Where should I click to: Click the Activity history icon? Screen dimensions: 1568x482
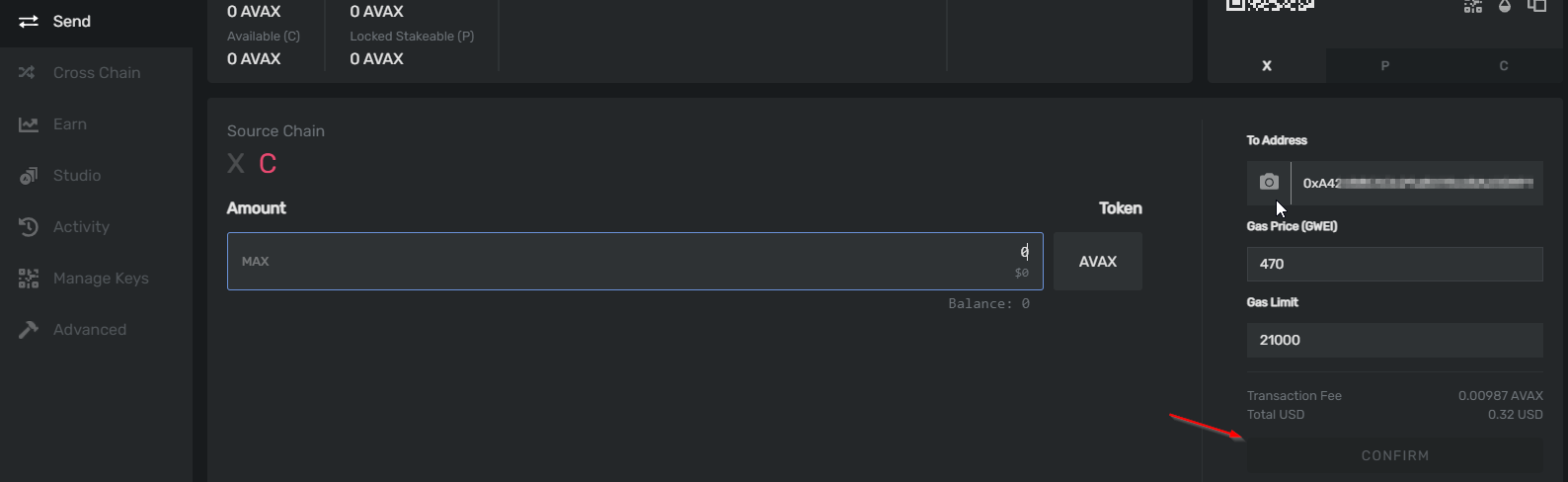pyautogui.click(x=29, y=227)
